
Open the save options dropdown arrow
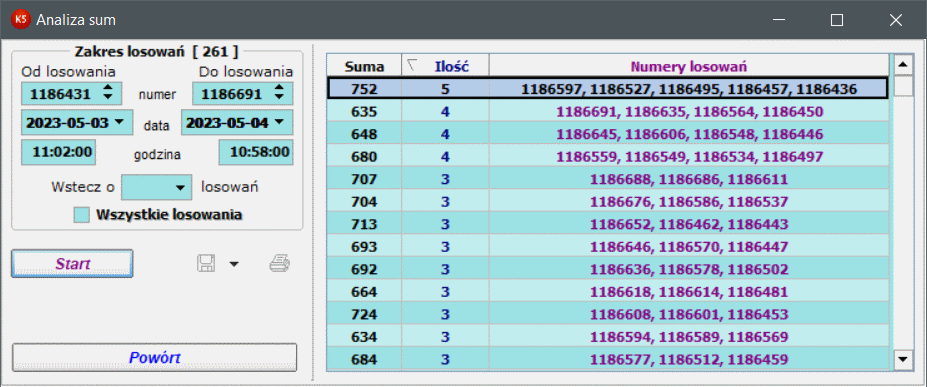234,264
